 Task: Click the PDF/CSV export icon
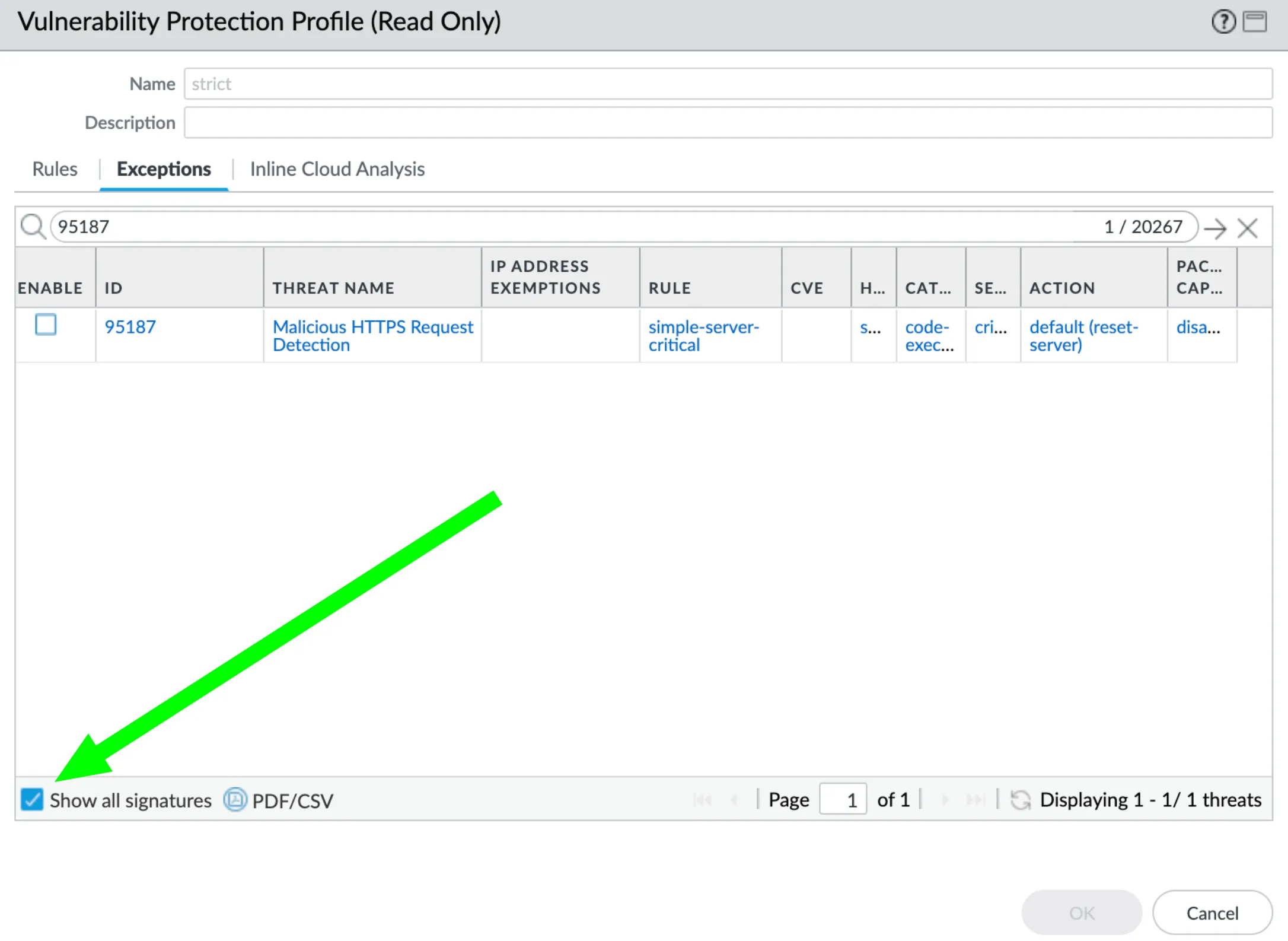pos(235,800)
